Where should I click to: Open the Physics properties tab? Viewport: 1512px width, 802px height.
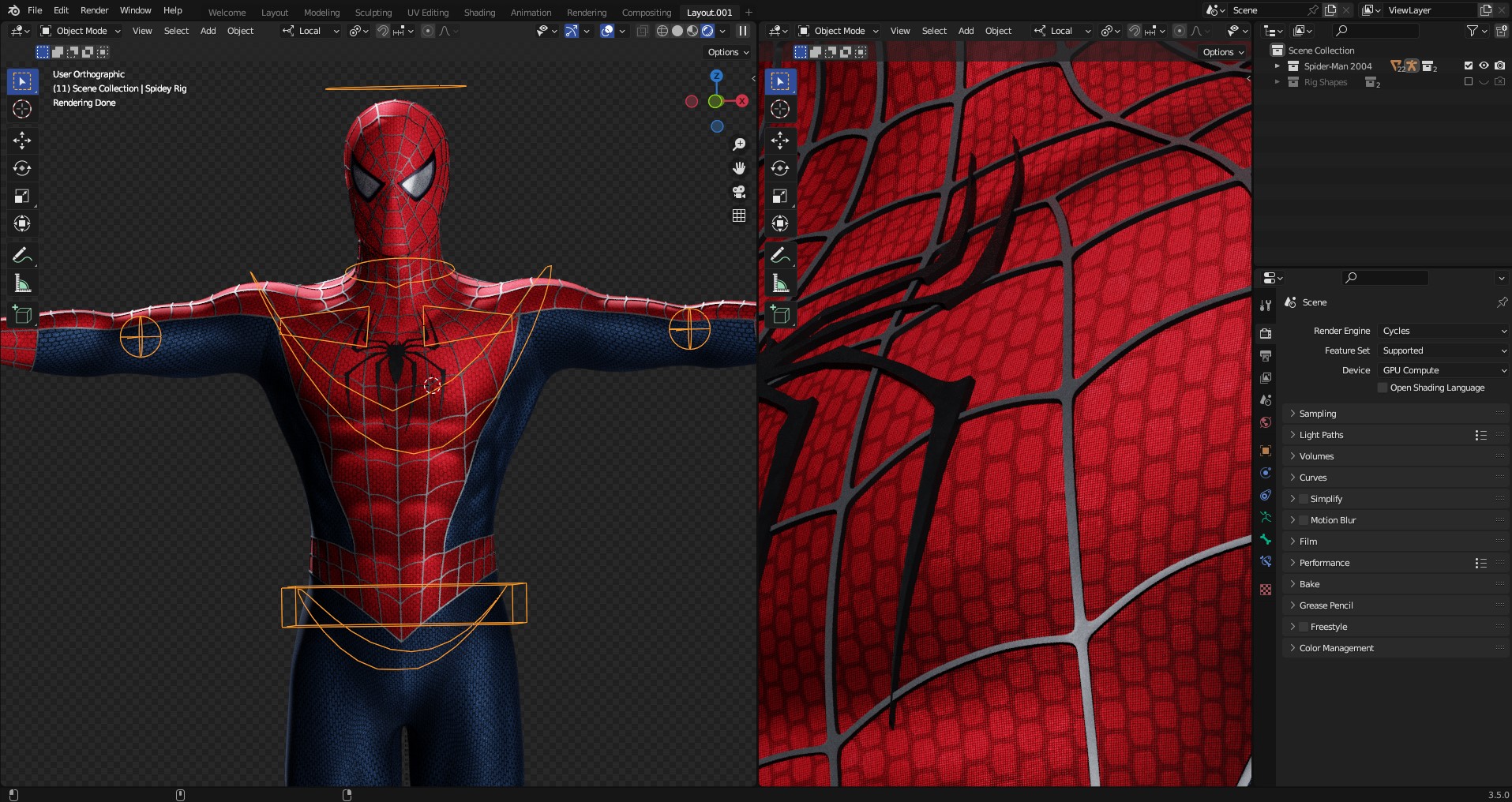pyautogui.click(x=1266, y=473)
